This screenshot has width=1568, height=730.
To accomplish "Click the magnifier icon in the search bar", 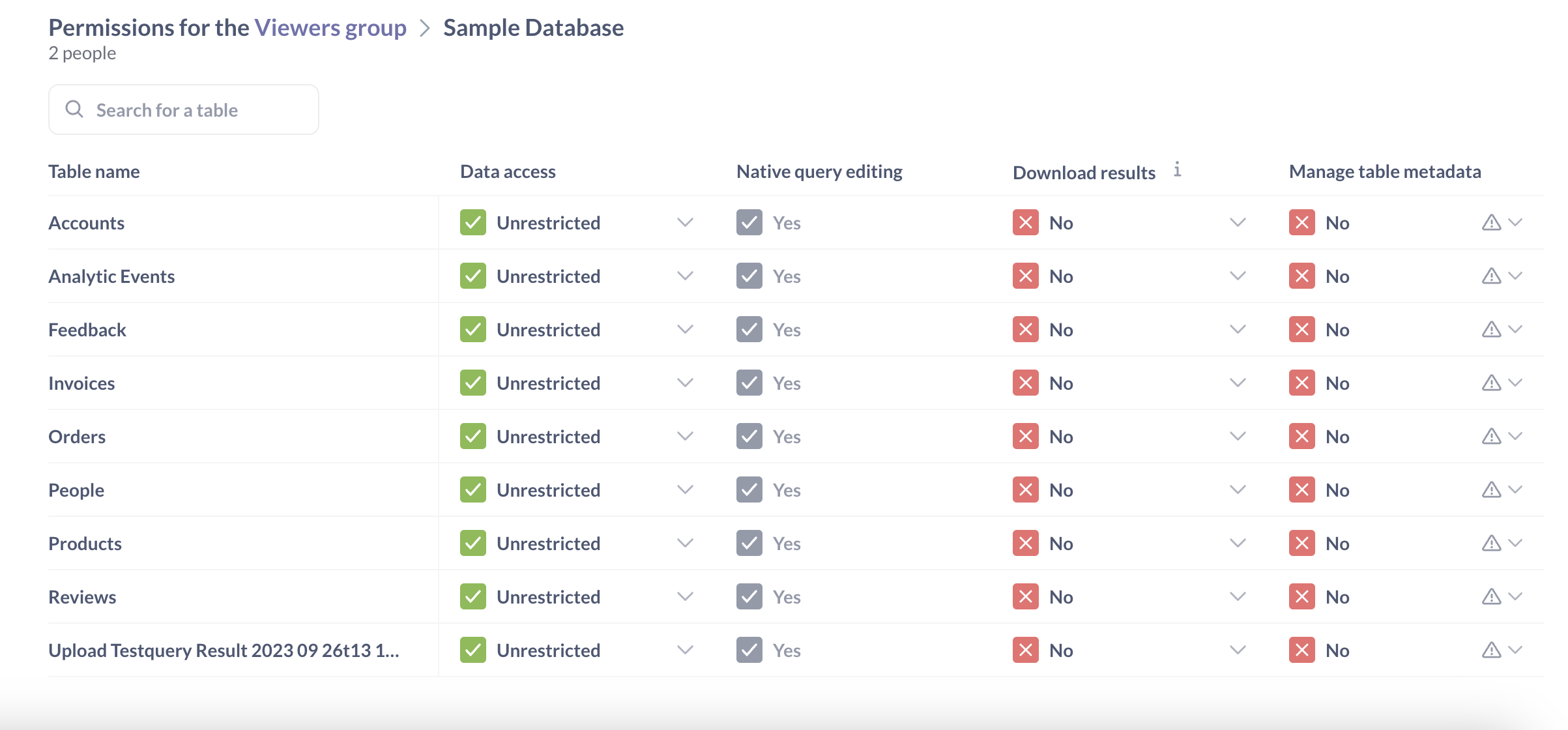I will coord(74,109).
